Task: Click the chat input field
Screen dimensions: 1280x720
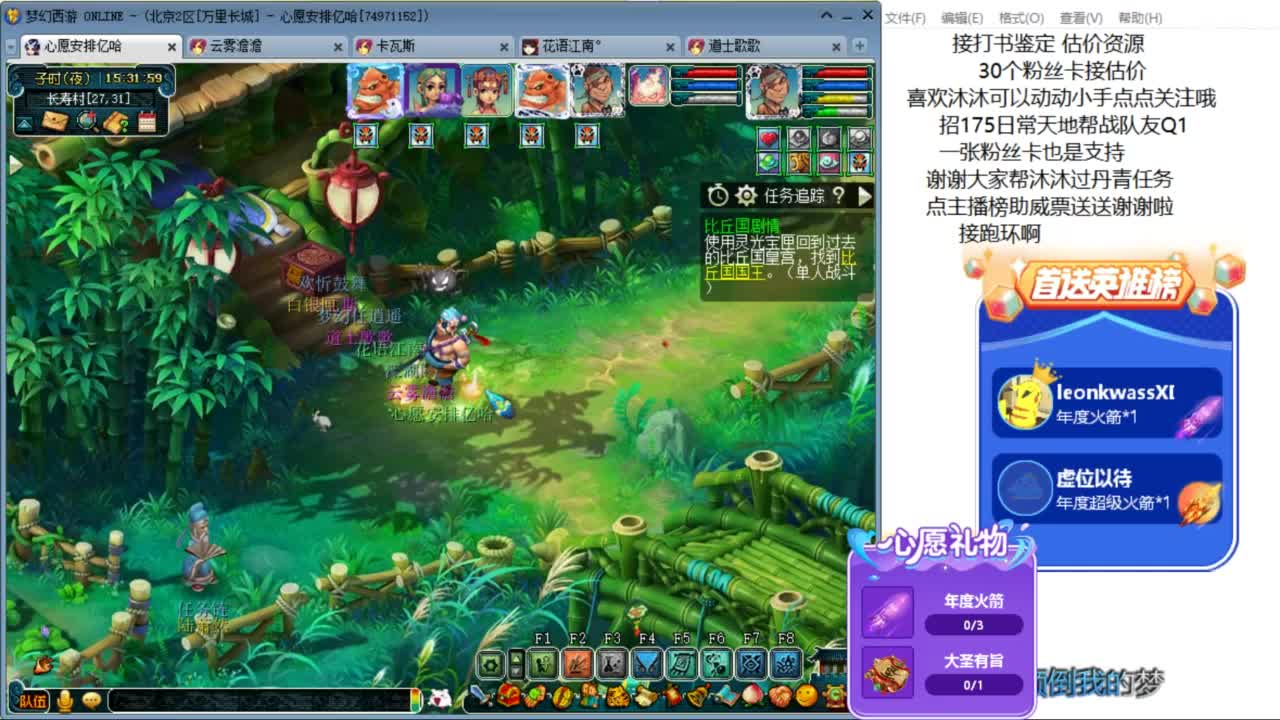Action: coord(260,700)
